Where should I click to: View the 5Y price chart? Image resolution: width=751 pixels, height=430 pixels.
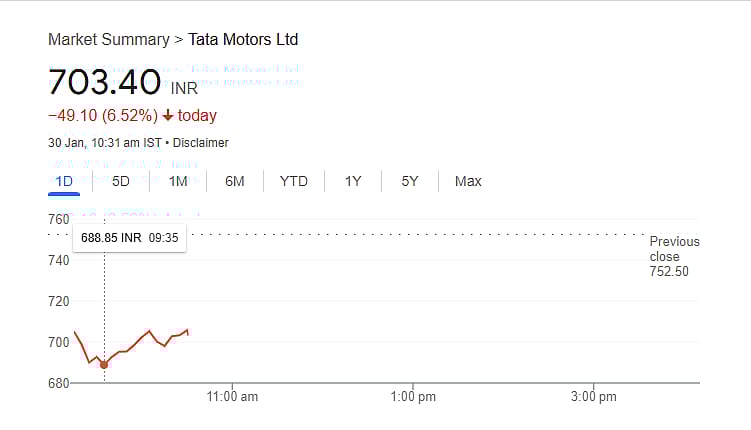pyautogui.click(x=410, y=181)
